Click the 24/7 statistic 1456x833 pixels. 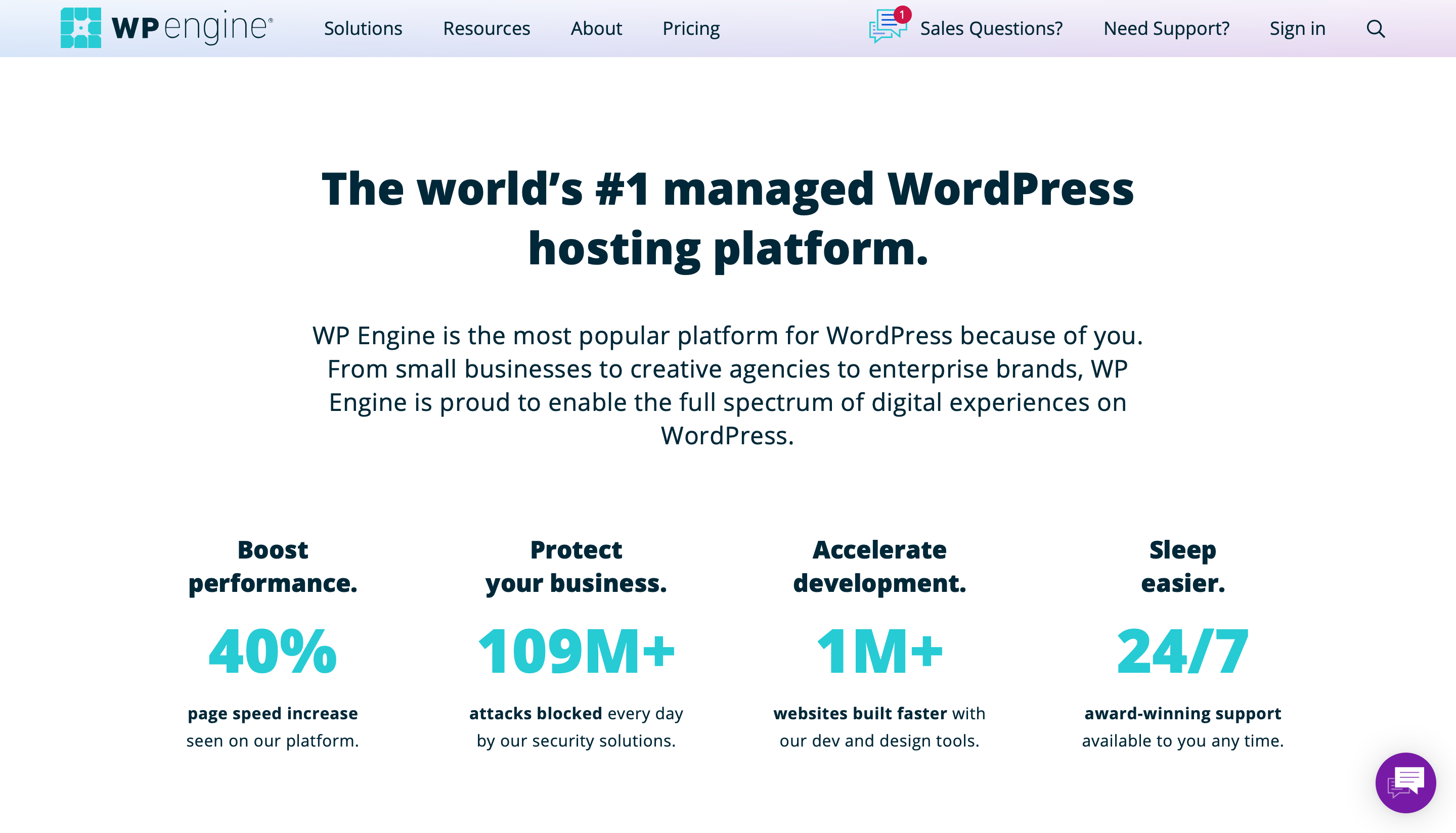point(1182,651)
